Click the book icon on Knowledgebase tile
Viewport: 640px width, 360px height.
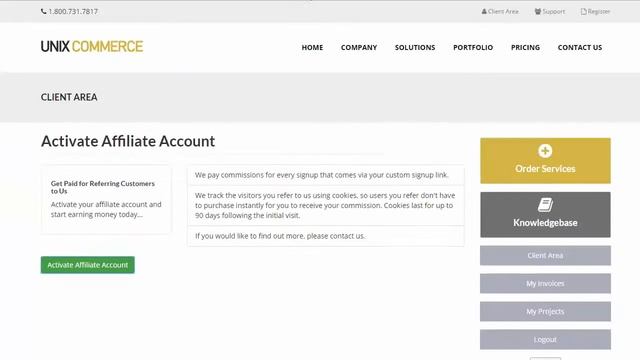coord(545,204)
